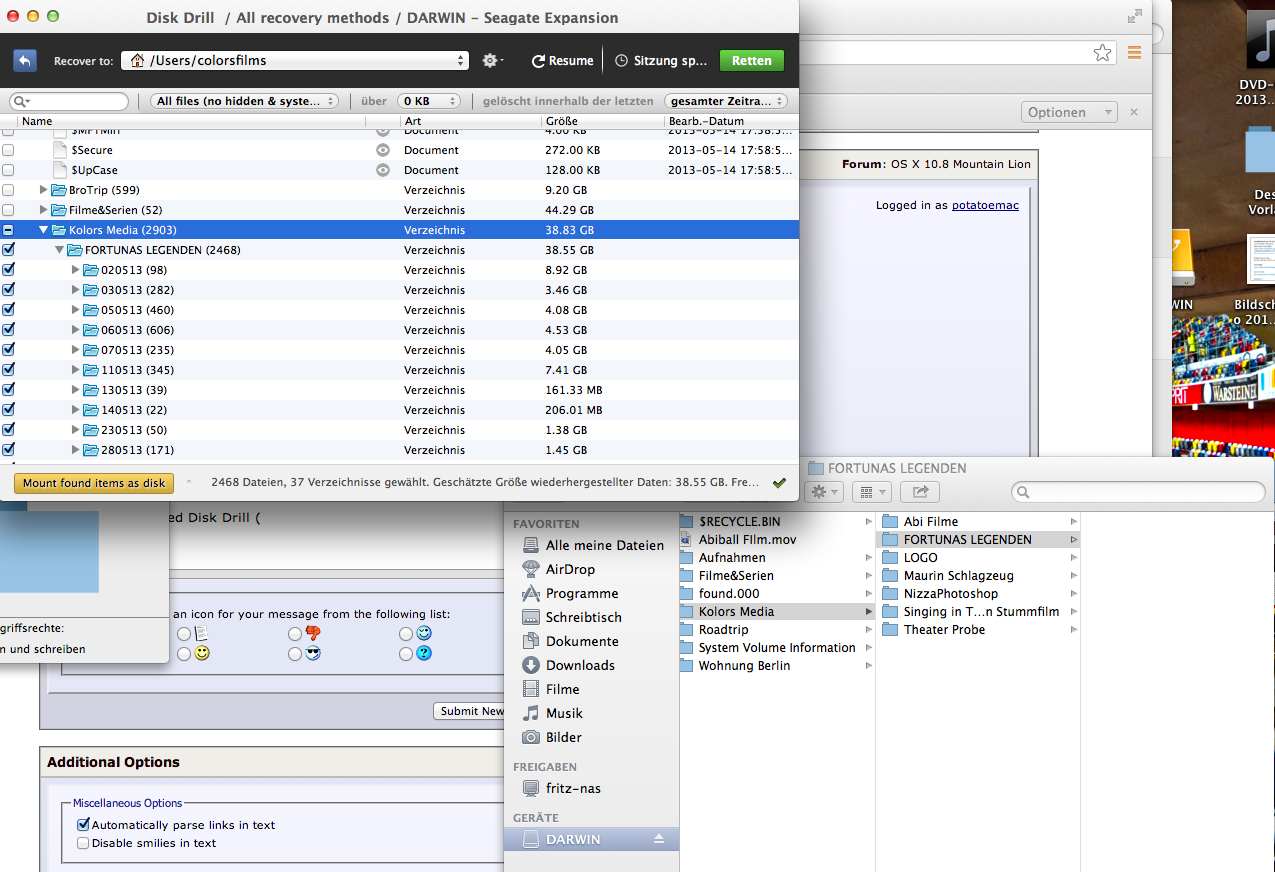Click the potatoemac user link
Screen dimensions: 1275x872
click(x=985, y=205)
